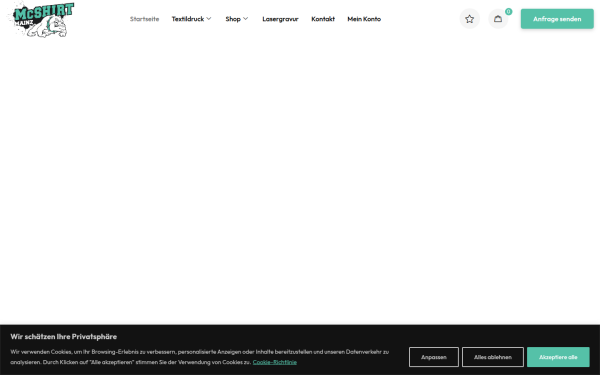Open Mein Konto page
The width and height of the screenshot is (600, 375).
(x=364, y=19)
